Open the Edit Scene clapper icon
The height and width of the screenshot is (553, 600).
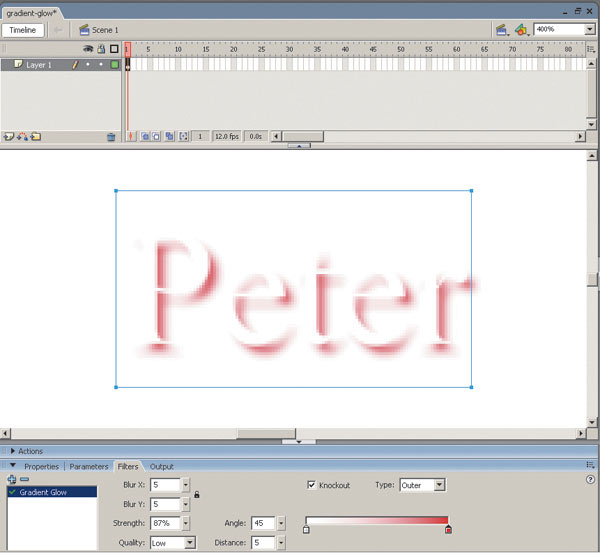tap(501, 30)
